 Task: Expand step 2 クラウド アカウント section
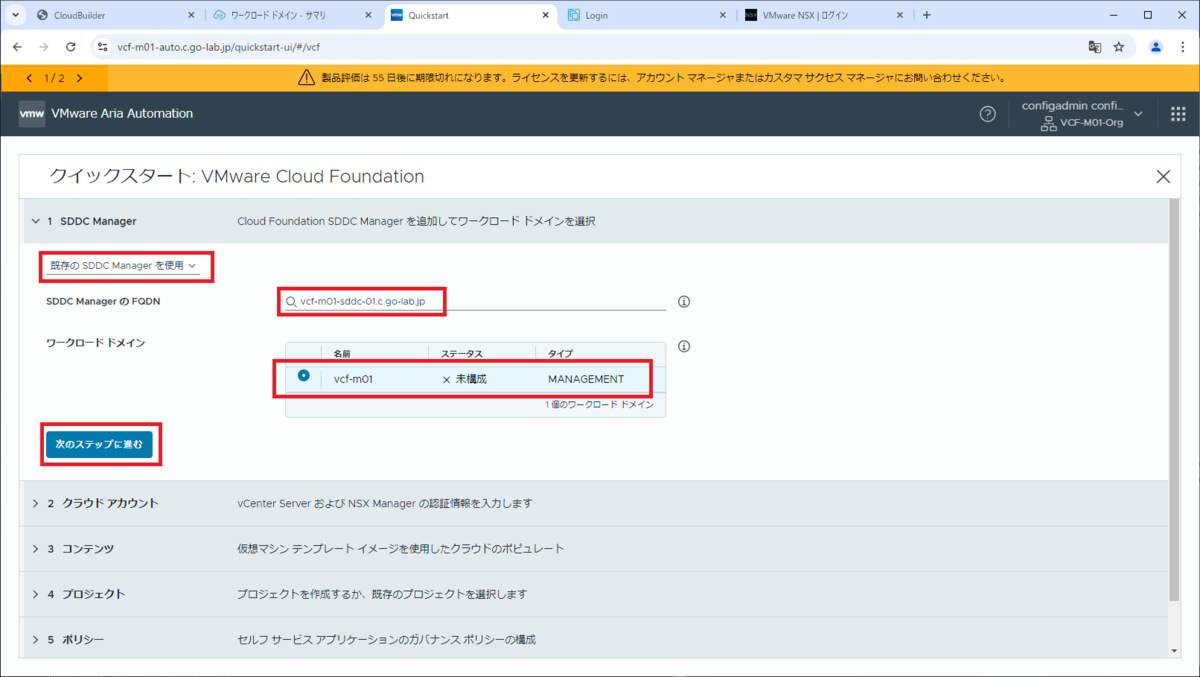click(x=35, y=503)
